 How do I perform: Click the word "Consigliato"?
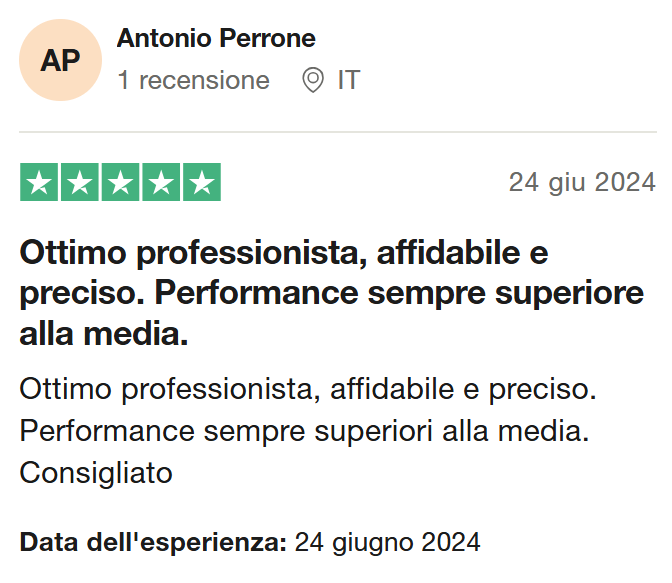click(96, 472)
